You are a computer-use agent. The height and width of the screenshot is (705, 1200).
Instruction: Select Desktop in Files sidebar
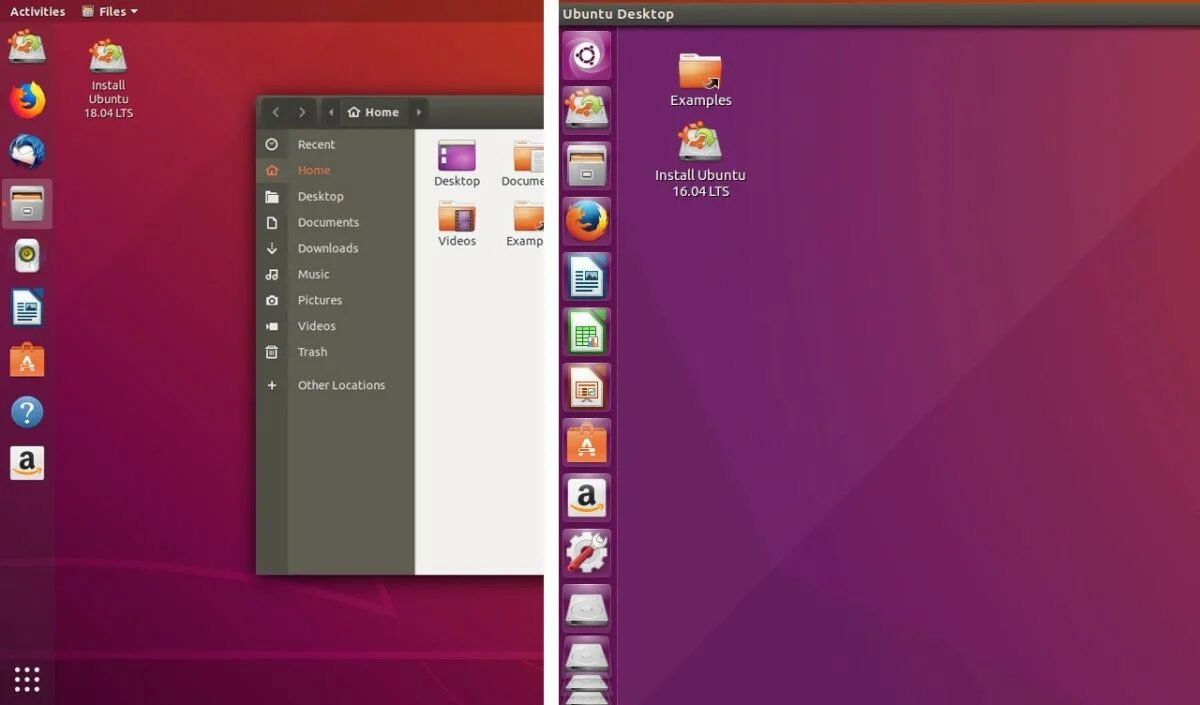point(335,196)
